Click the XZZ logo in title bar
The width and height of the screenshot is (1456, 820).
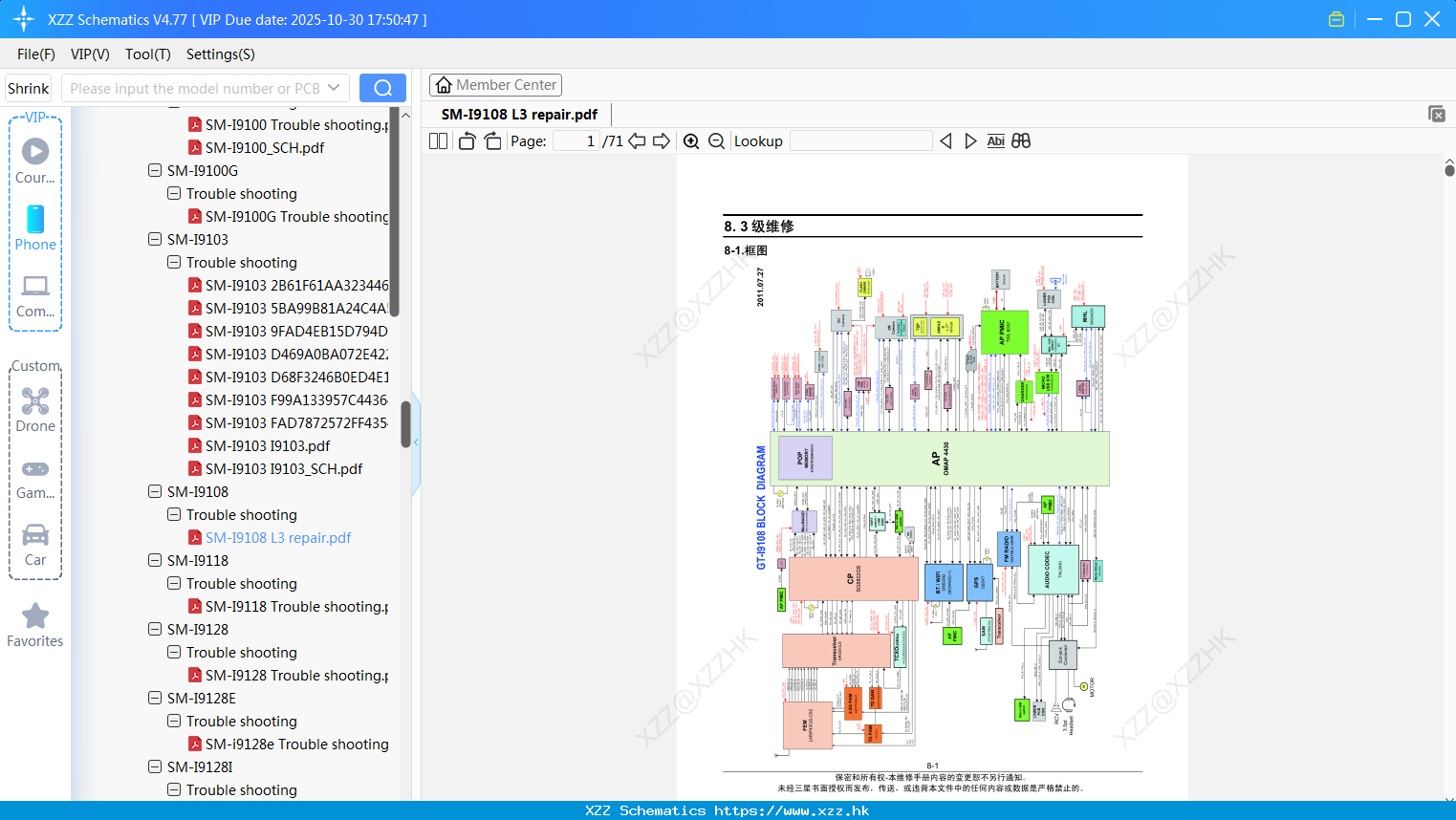[24, 19]
